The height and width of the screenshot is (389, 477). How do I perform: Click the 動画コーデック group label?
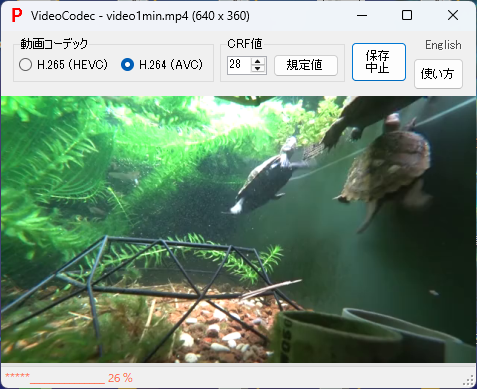[54, 44]
